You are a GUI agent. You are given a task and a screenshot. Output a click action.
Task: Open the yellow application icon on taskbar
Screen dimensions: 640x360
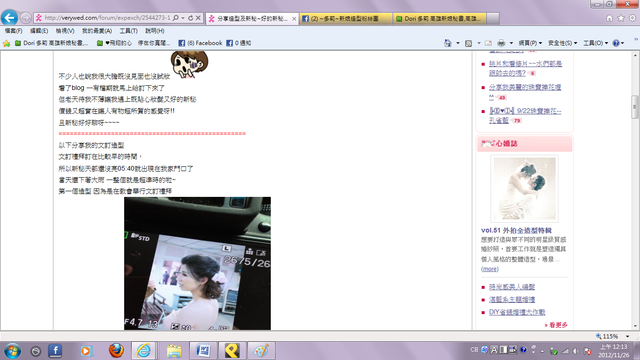232,351
